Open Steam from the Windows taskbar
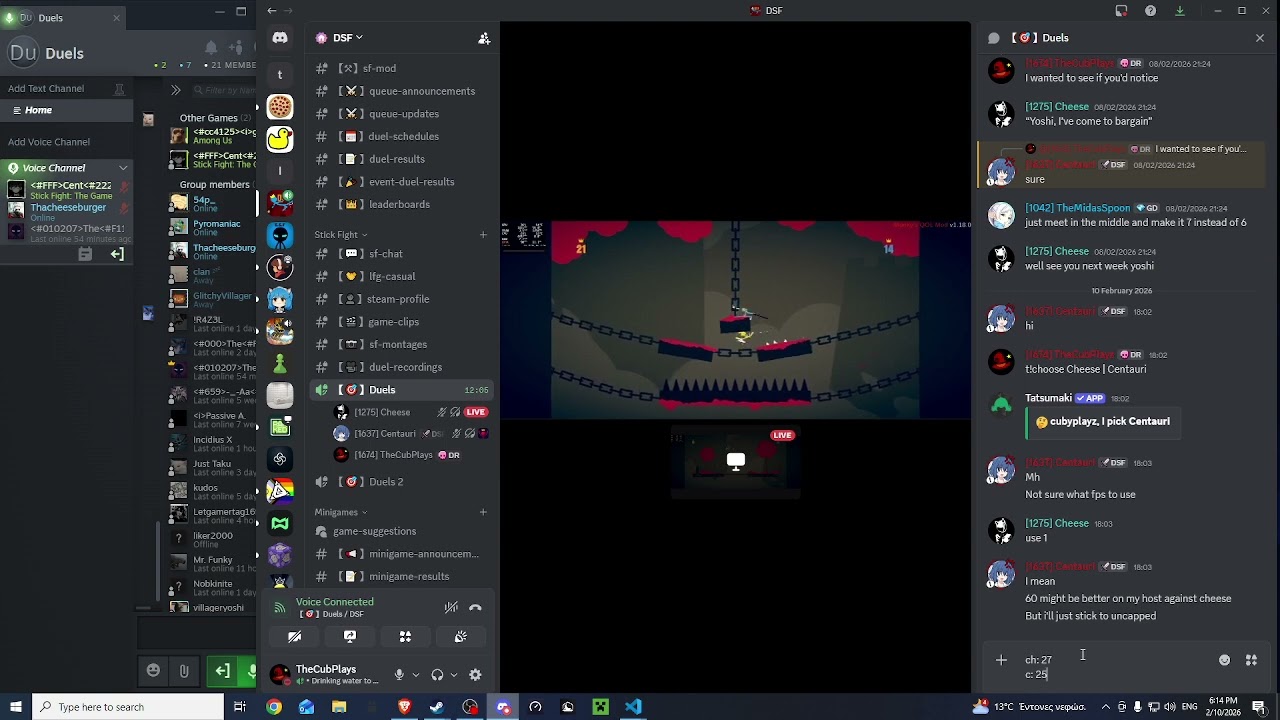Viewport: 1280px width, 720px height. click(x=437, y=707)
